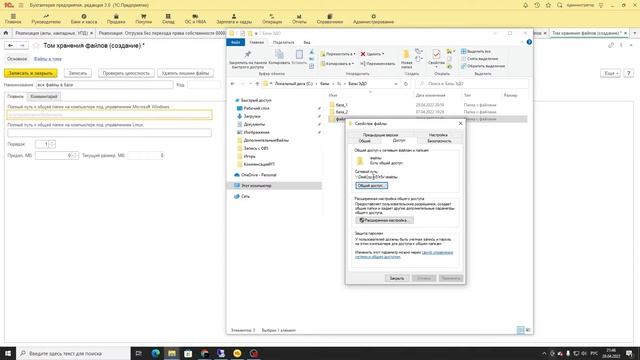Switch to Вид tab in Explorer
The width and height of the screenshot is (640, 360).
[307, 42]
